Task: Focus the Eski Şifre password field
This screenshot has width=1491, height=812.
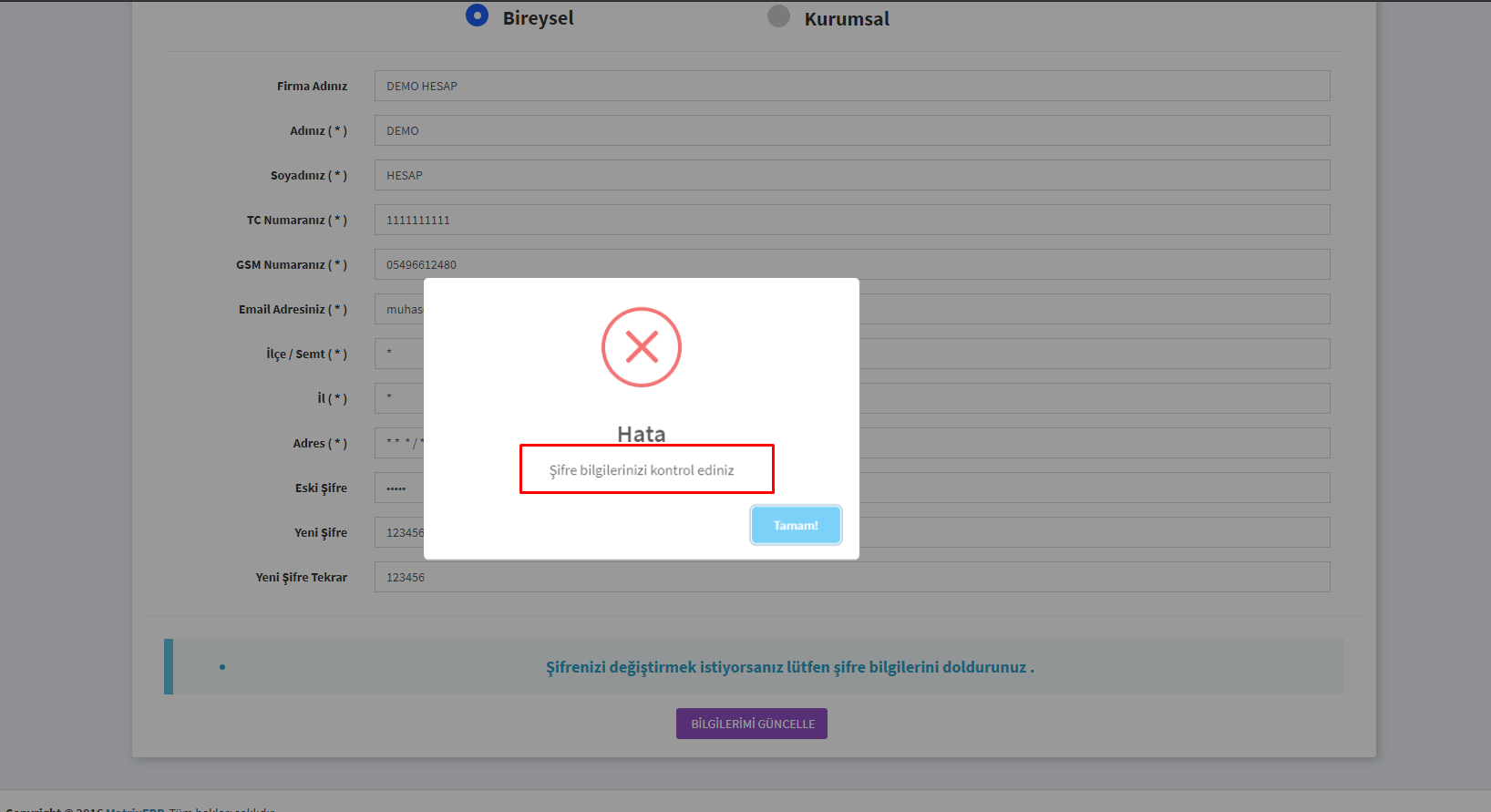Action: [x=1094, y=488]
